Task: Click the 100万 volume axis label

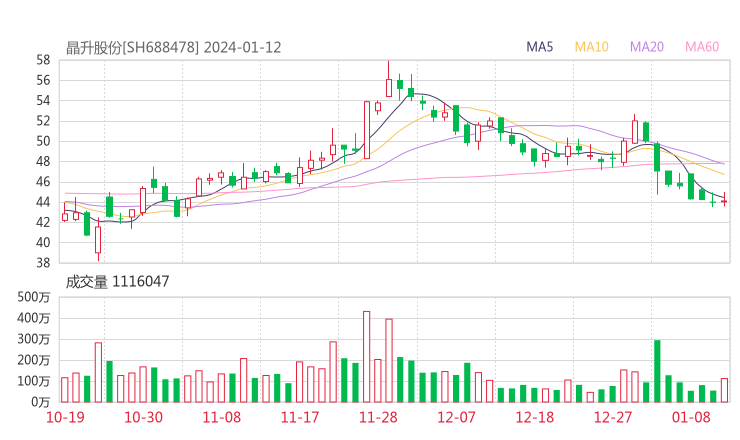Action: (34, 381)
